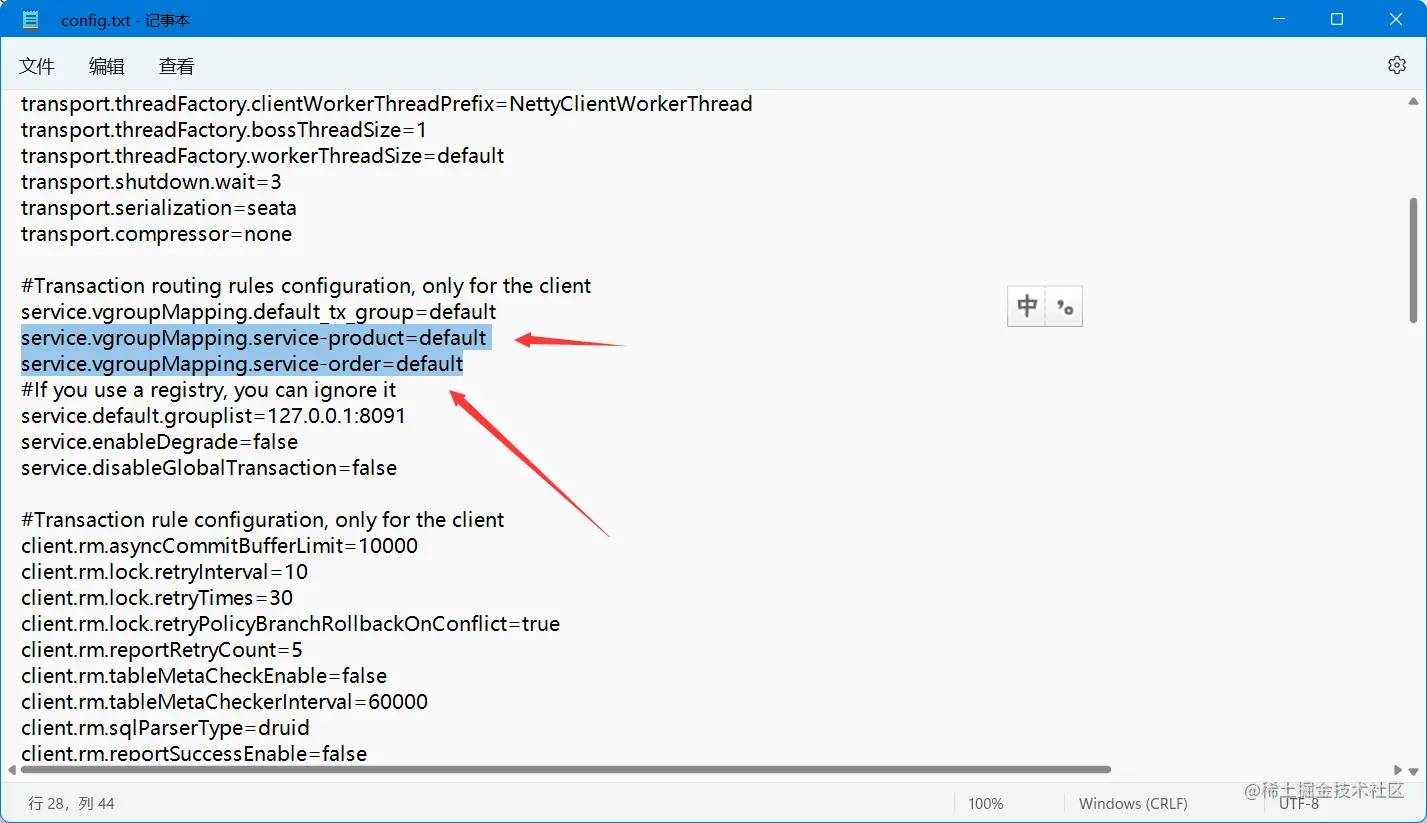Image resolution: width=1427 pixels, height=823 pixels.
Task: Click line client.rm.lock.retryPolicyBranchRollbackOnConflict=true
Action: pyautogui.click(x=291, y=624)
